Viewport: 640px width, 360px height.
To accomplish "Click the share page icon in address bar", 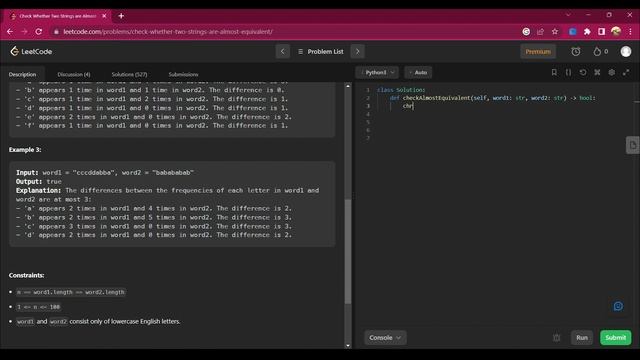I will coord(540,31).
